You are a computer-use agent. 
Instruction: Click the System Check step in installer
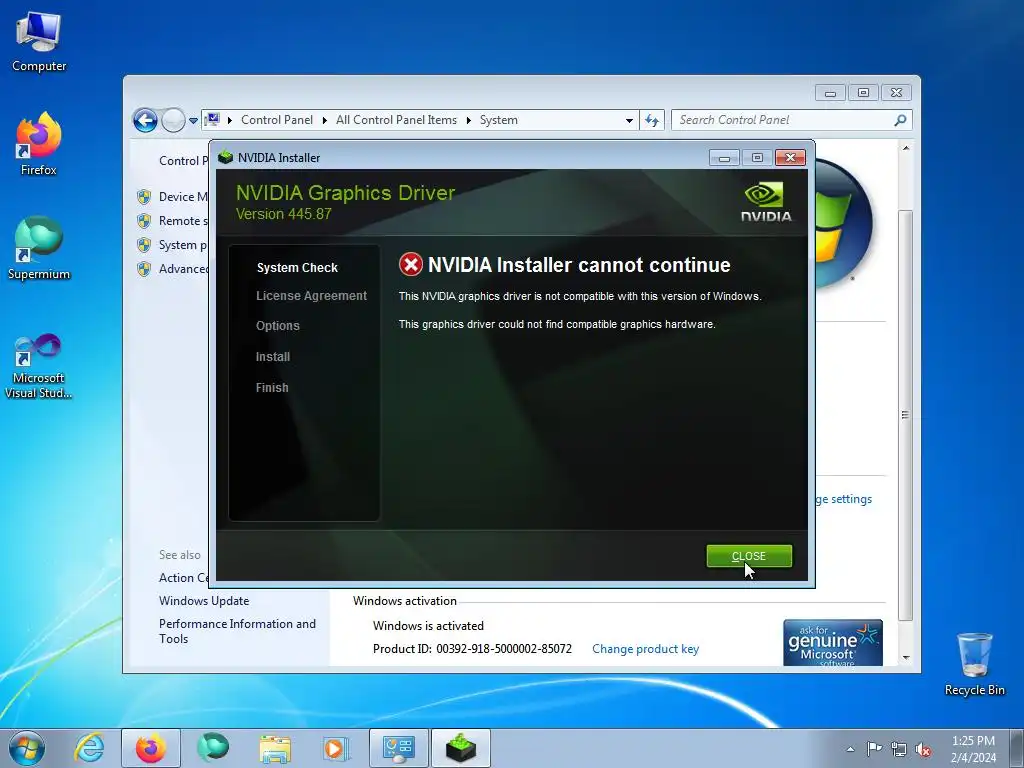[x=297, y=268]
